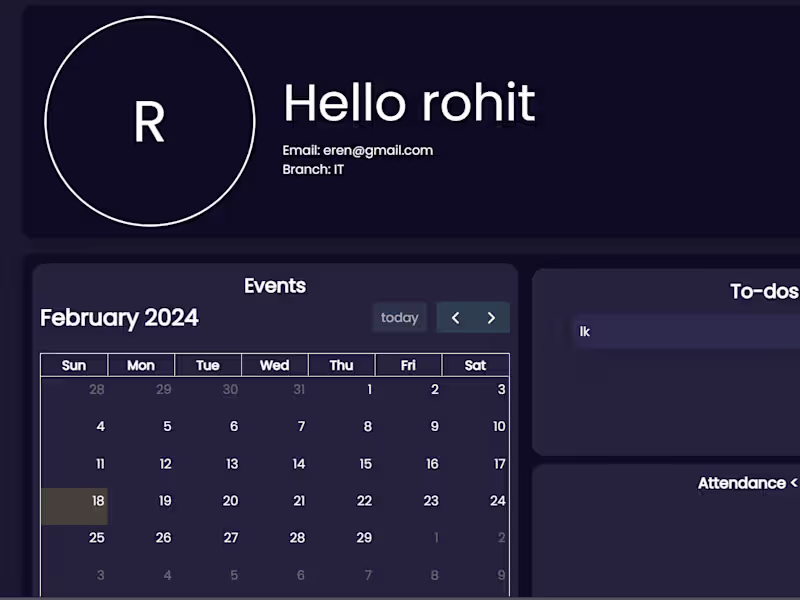Click the Sat column header
This screenshot has width=800, height=600.
476,365
